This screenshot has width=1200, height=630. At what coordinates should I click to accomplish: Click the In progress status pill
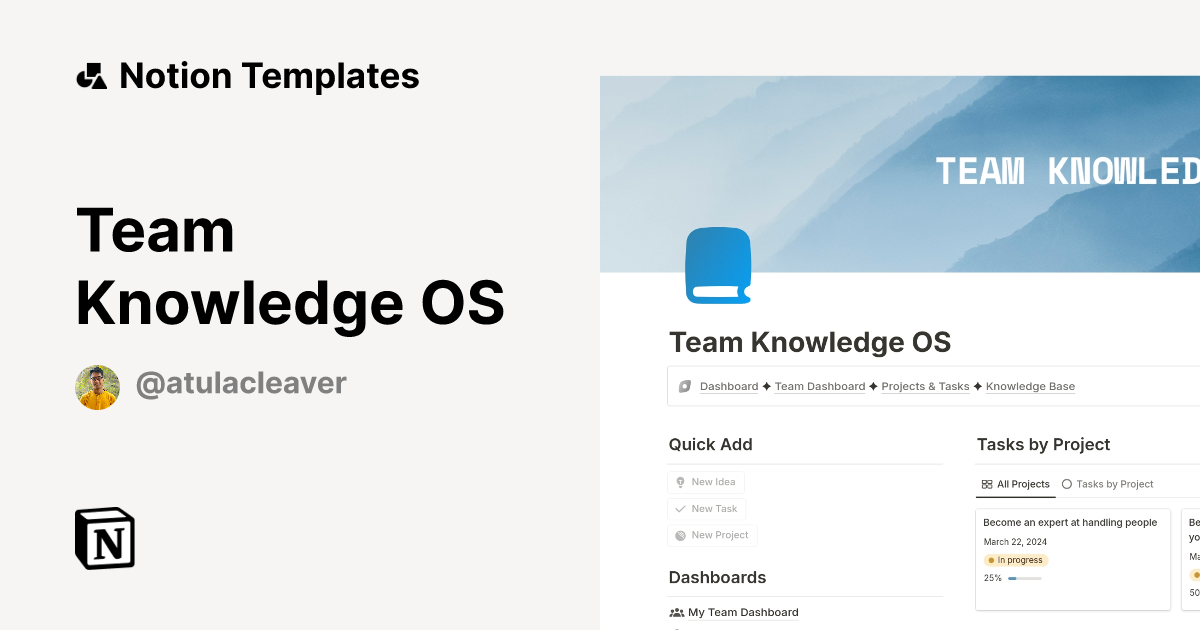(x=1015, y=560)
